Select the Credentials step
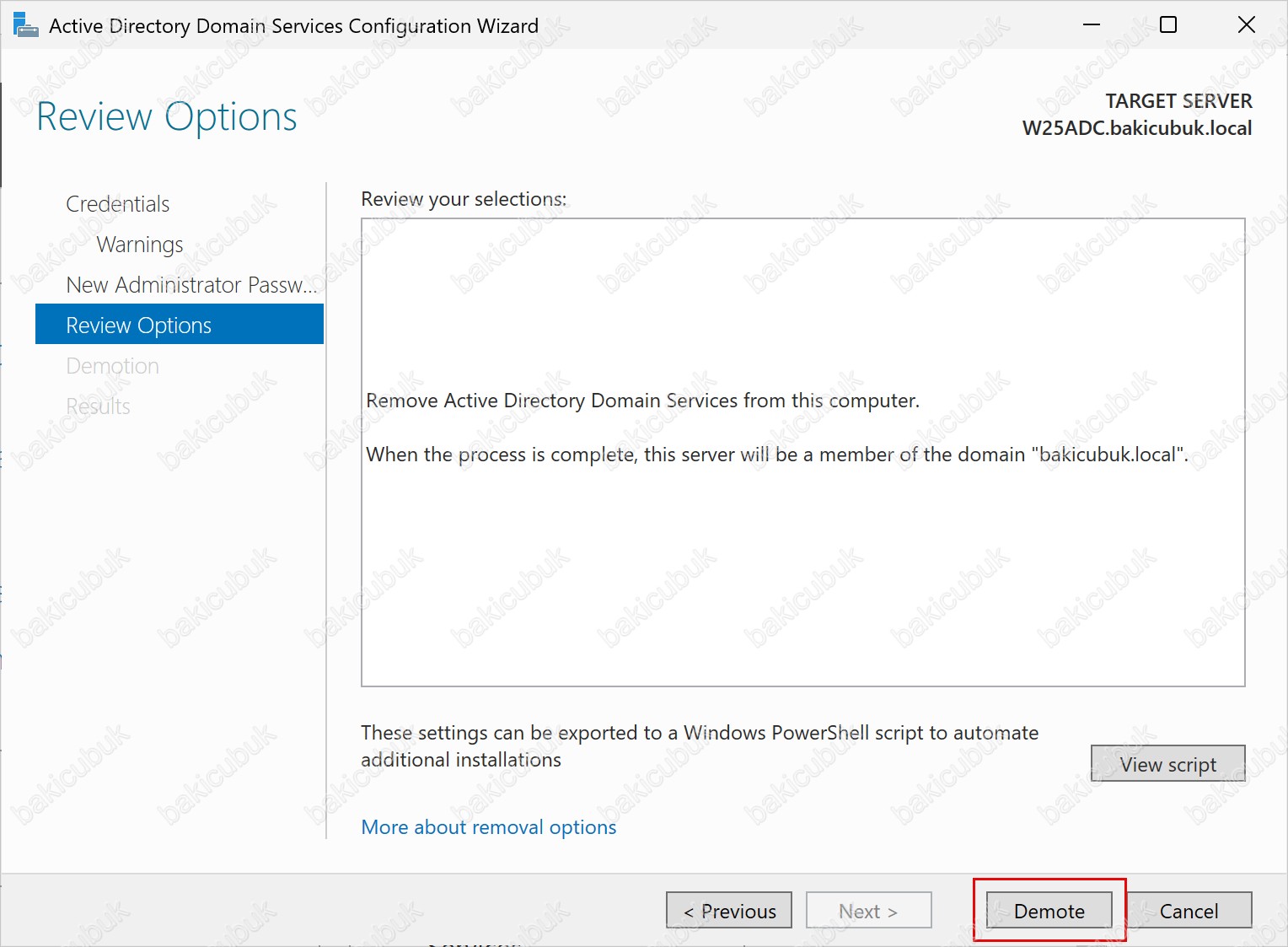The image size is (1288, 947). (x=118, y=204)
